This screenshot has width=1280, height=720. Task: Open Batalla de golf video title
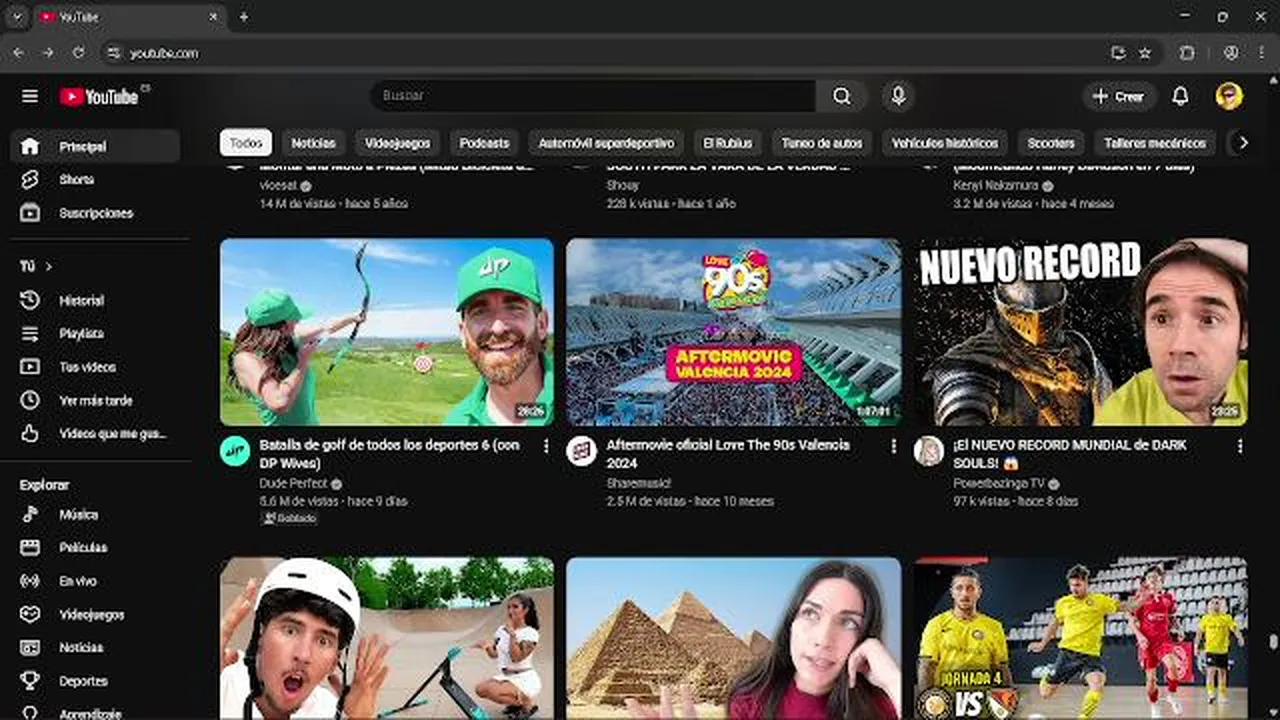(x=389, y=454)
